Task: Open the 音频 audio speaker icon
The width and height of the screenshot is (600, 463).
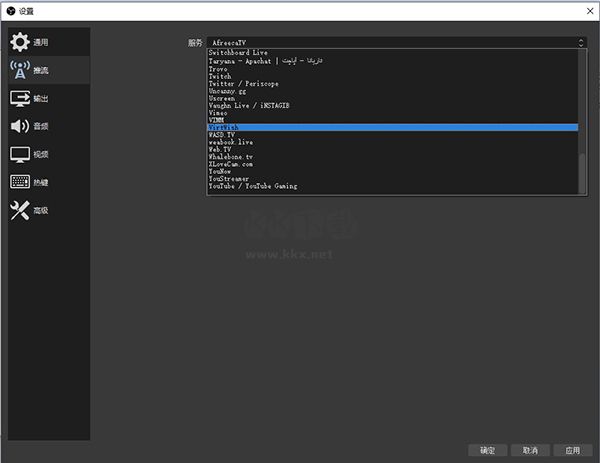Action: [x=20, y=126]
